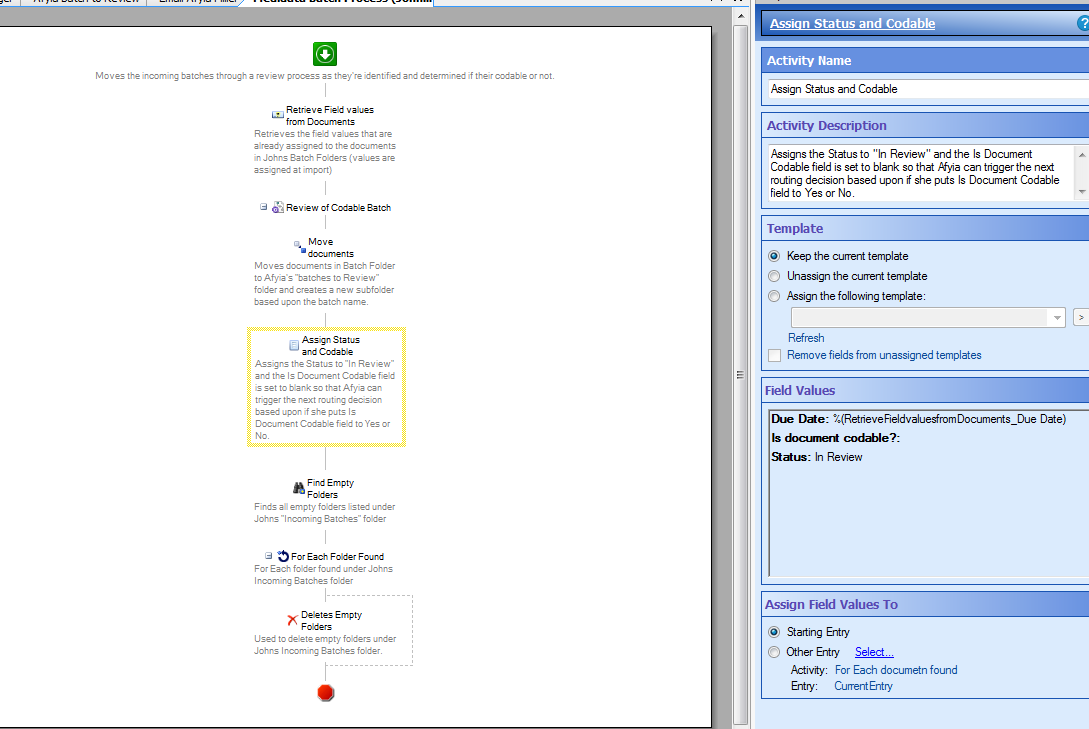This screenshot has width=1089, height=729.
Task: Click the Remove fields from unassigned templates label
Action: 884,355
